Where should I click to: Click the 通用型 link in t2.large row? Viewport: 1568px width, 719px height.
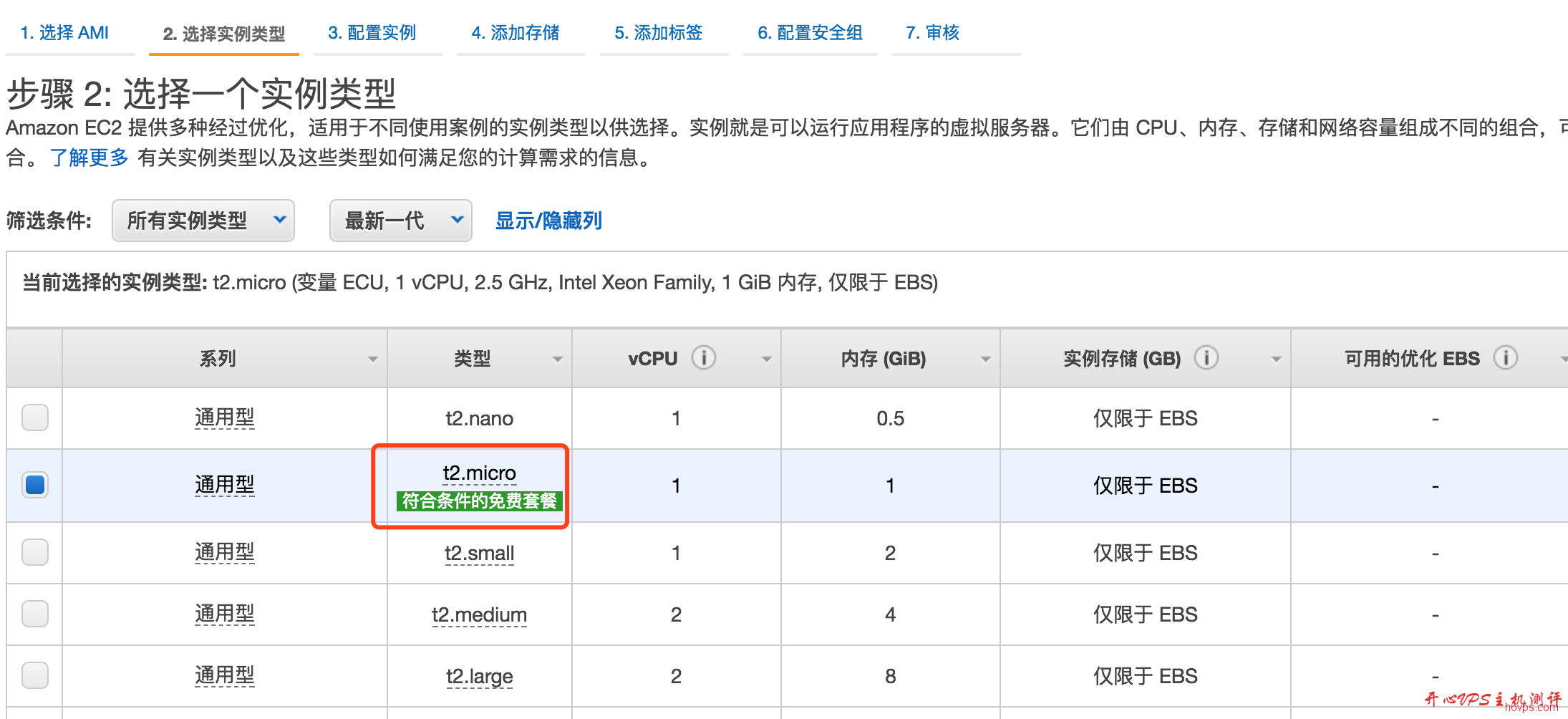(224, 675)
